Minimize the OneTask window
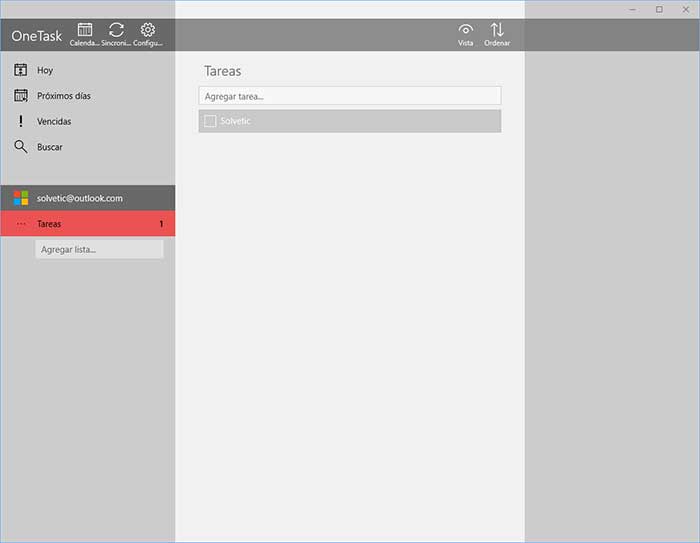The height and width of the screenshot is (543, 700). pyautogui.click(x=633, y=9)
